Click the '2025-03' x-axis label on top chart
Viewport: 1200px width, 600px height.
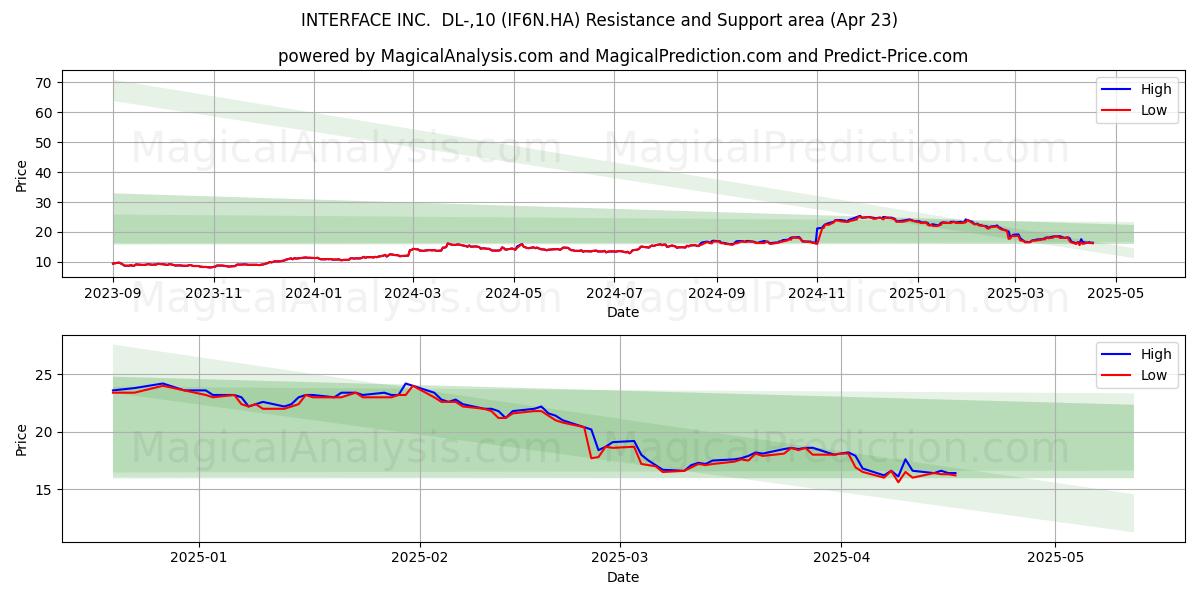click(1015, 293)
